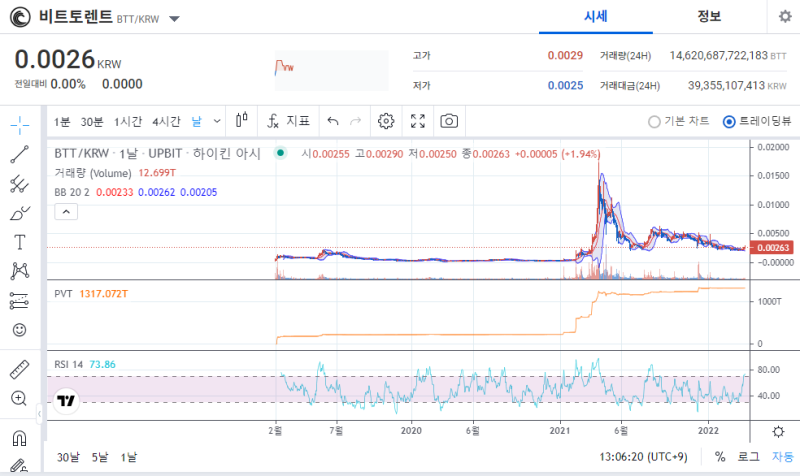The height and width of the screenshot is (476, 800).
Task: Select the pitchfork drawing tool
Action: pyautogui.click(x=20, y=184)
